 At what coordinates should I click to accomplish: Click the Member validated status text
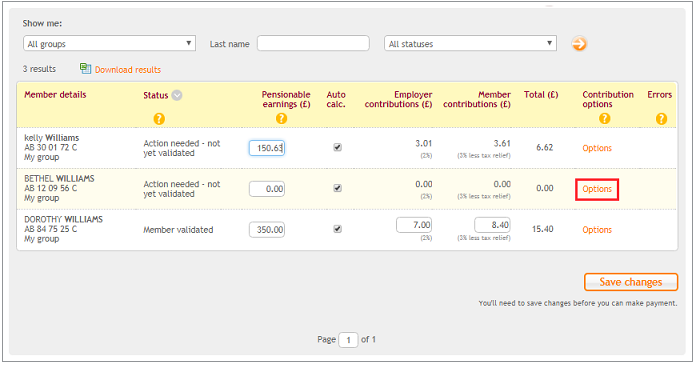click(178, 230)
